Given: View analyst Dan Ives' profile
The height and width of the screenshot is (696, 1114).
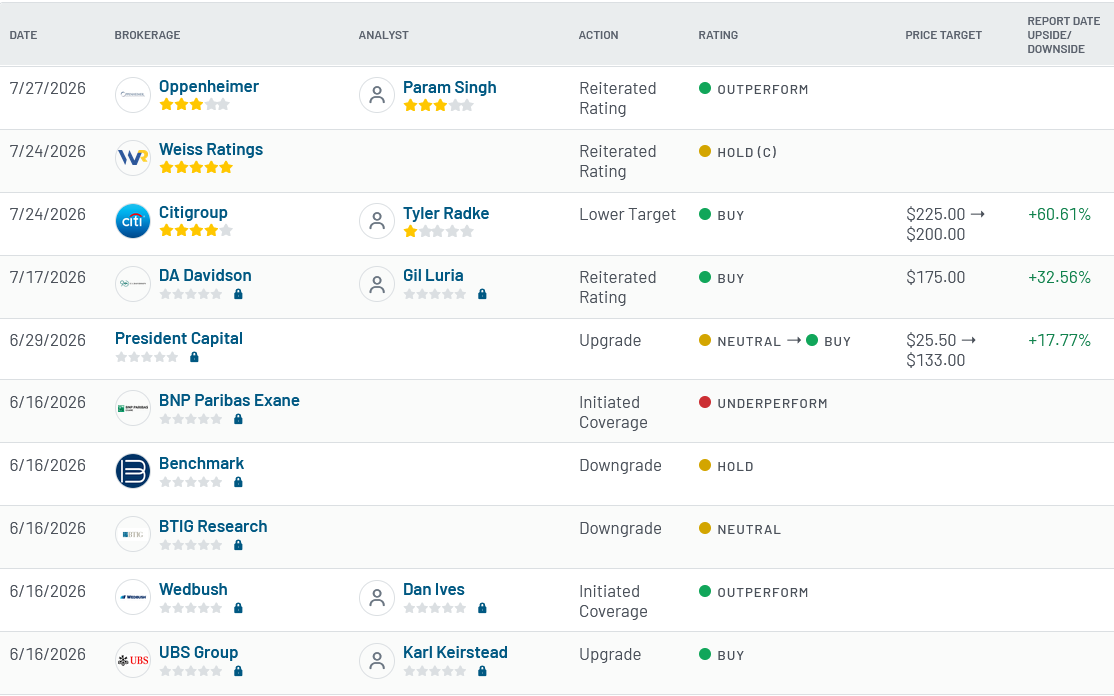Looking at the screenshot, I should point(434,589).
